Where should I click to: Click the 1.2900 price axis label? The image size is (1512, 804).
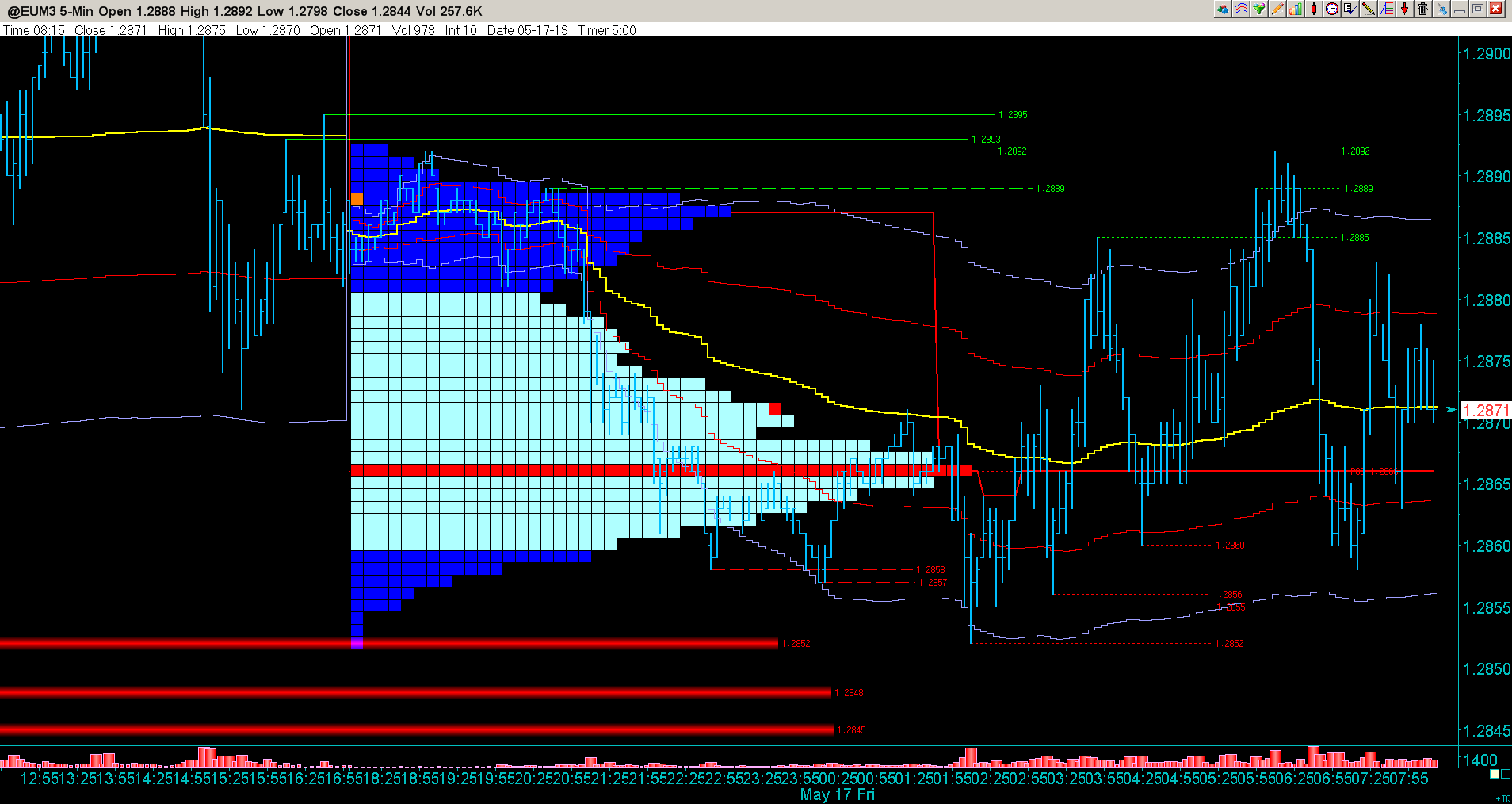click(1487, 54)
